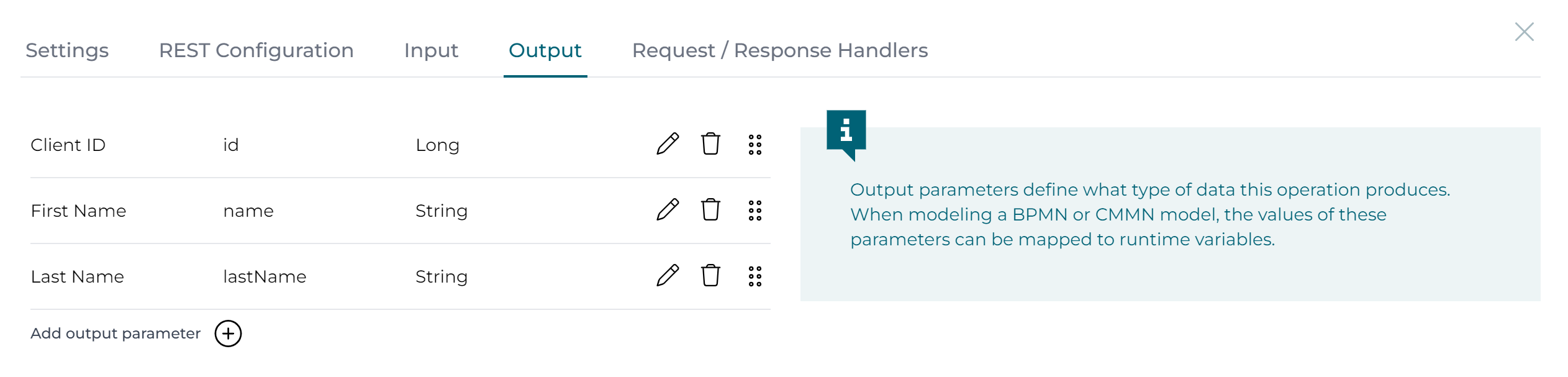Click the plus icon to add parameter
Screen dimensions: 1568x377
point(228,334)
